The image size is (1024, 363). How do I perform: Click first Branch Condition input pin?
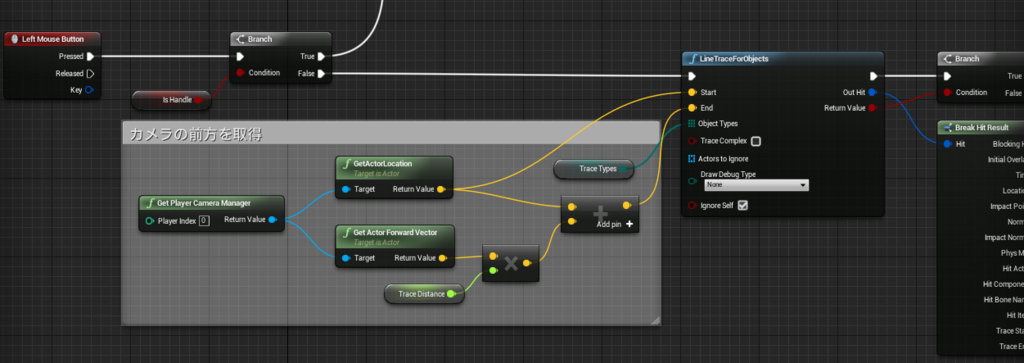[x=240, y=72]
